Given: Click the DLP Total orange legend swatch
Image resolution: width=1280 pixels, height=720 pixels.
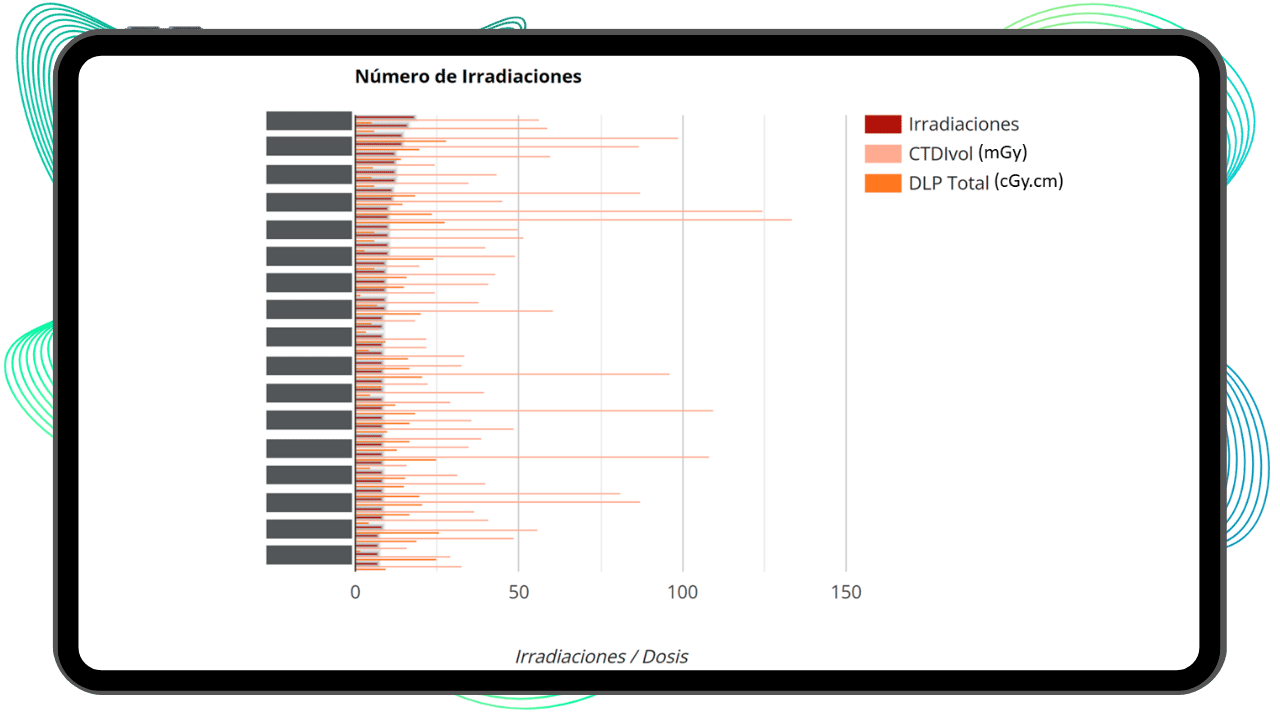Looking at the screenshot, I should [882, 183].
